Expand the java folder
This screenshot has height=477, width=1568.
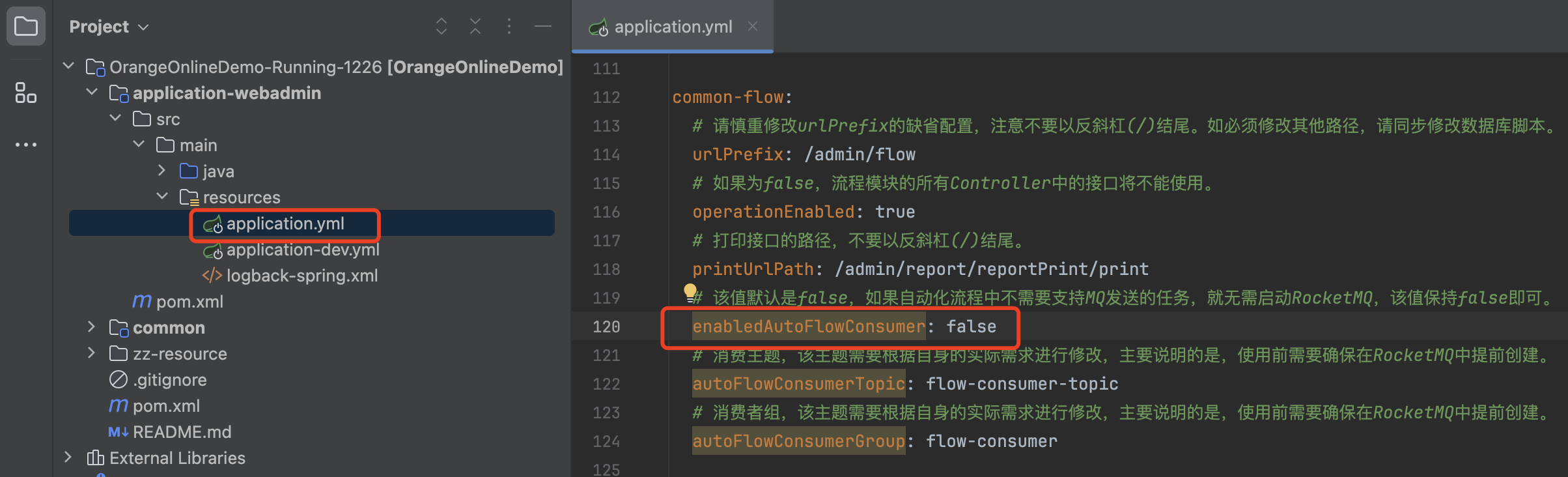162,171
